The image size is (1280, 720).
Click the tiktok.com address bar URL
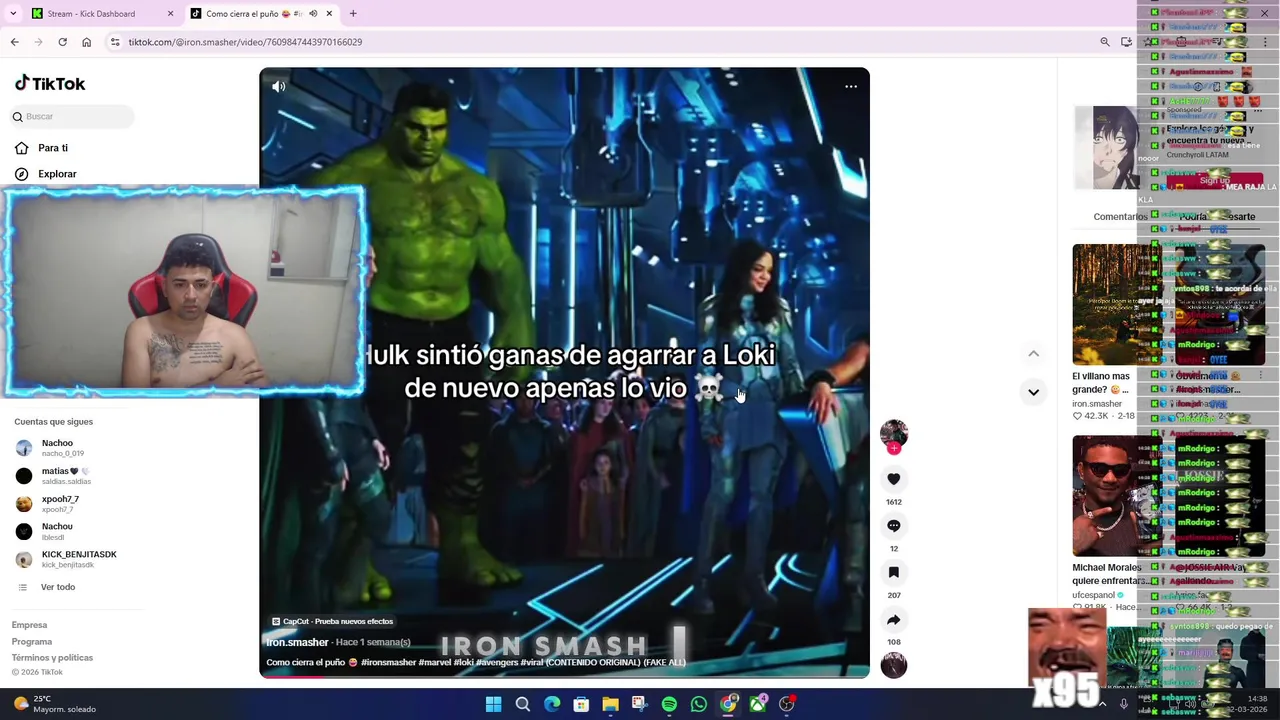coord(245,42)
